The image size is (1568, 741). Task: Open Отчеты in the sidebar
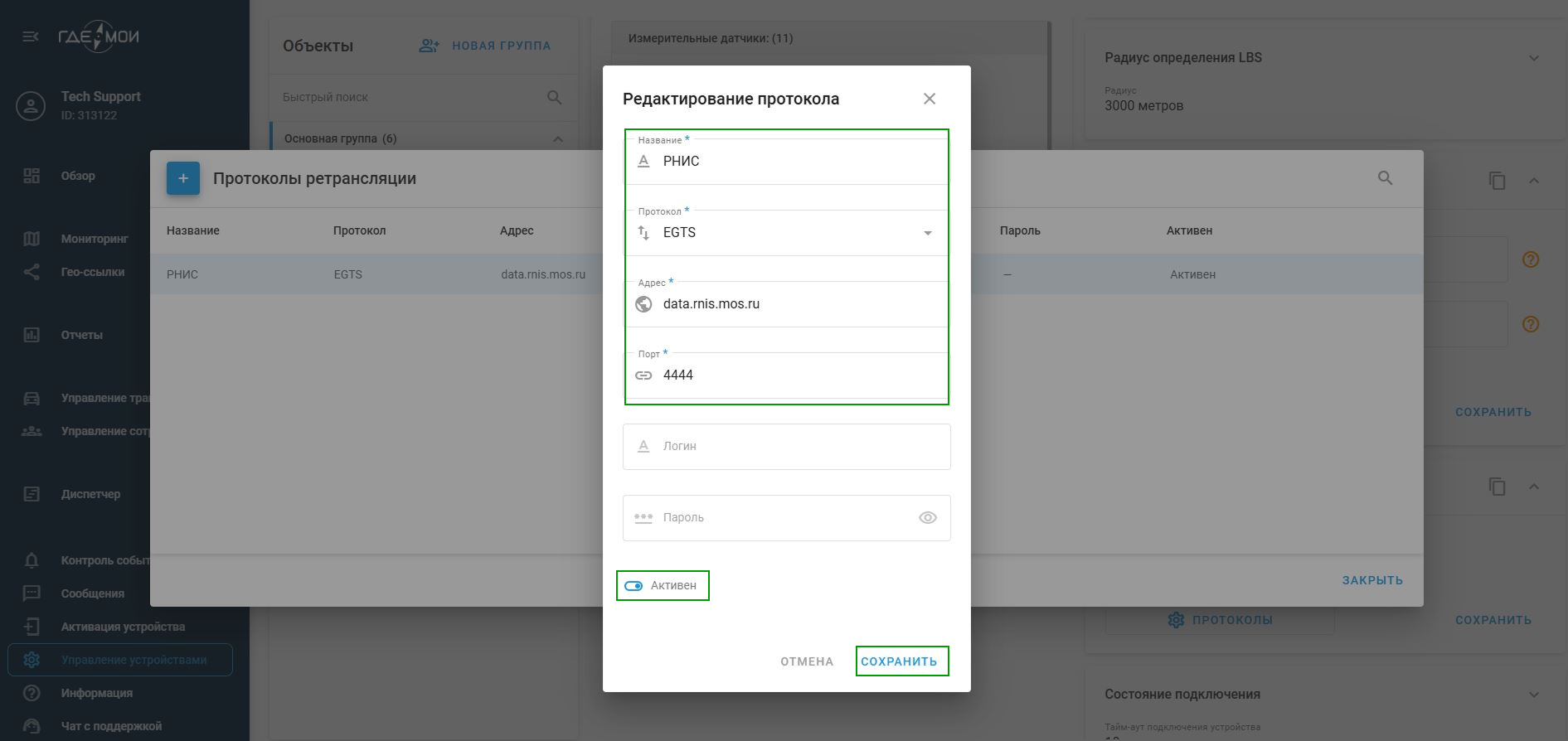(81, 335)
